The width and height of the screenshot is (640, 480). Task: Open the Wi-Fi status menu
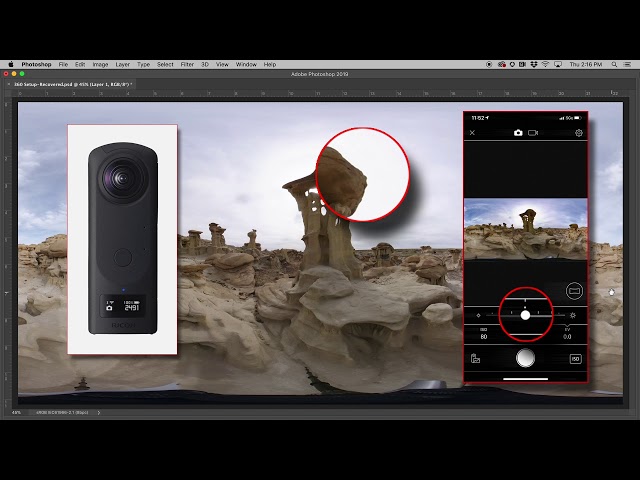545,64
